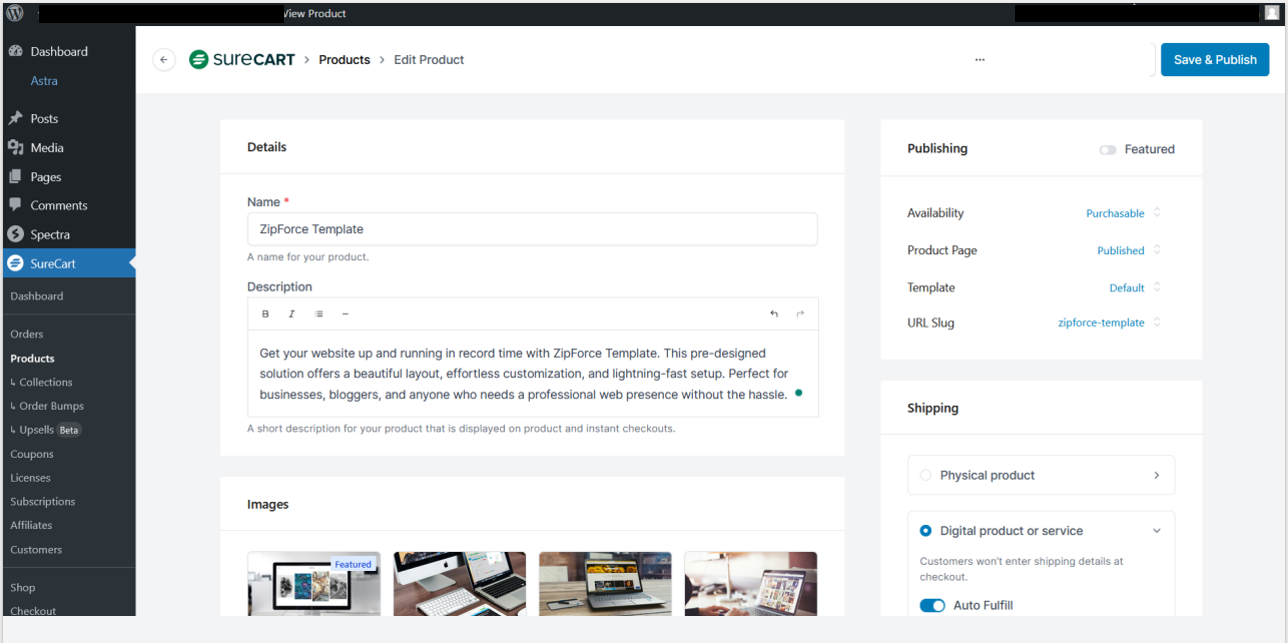Viewport: 1288px width, 643px height.
Task: Click the Shipping section heading
Action: pyautogui.click(x=933, y=408)
